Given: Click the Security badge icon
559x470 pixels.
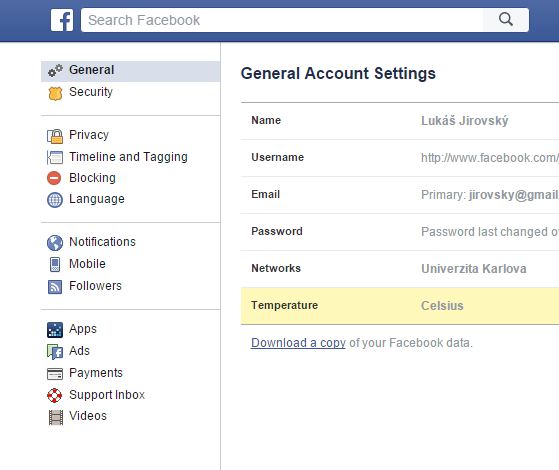Looking at the screenshot, I should coord(55,93).
